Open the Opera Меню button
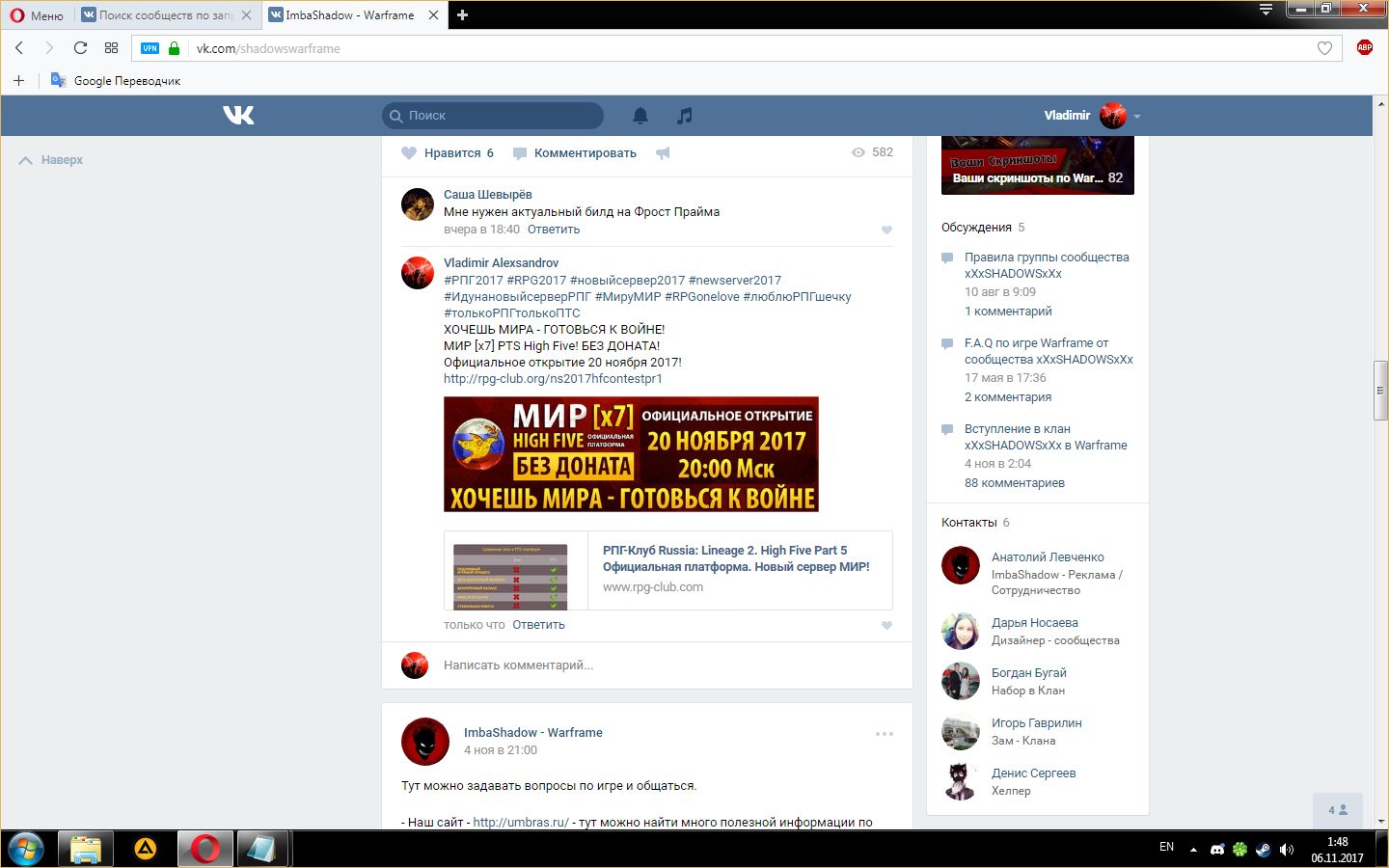1389x868 pixels. point(37,15)
